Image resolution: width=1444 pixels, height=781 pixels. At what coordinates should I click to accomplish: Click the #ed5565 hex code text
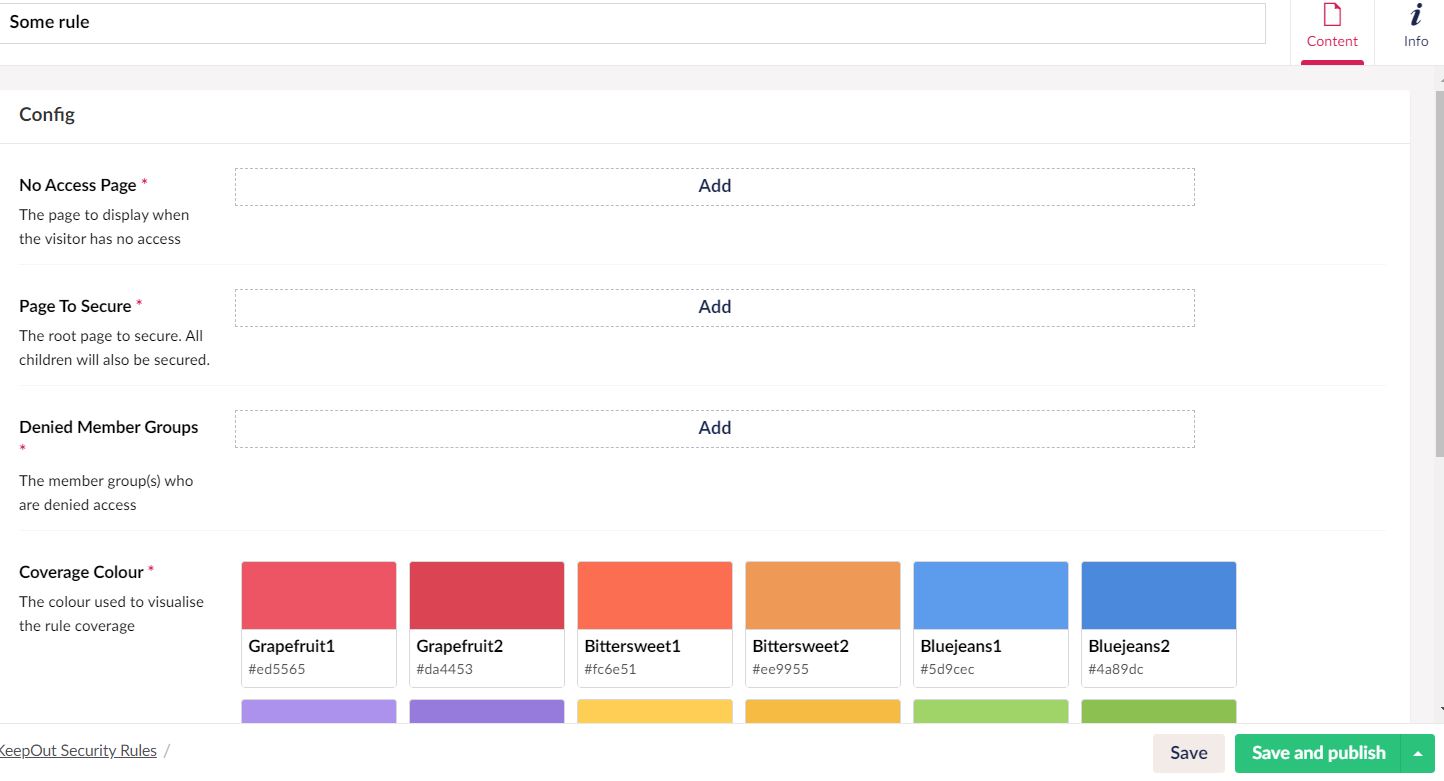(x=277, y=669)
